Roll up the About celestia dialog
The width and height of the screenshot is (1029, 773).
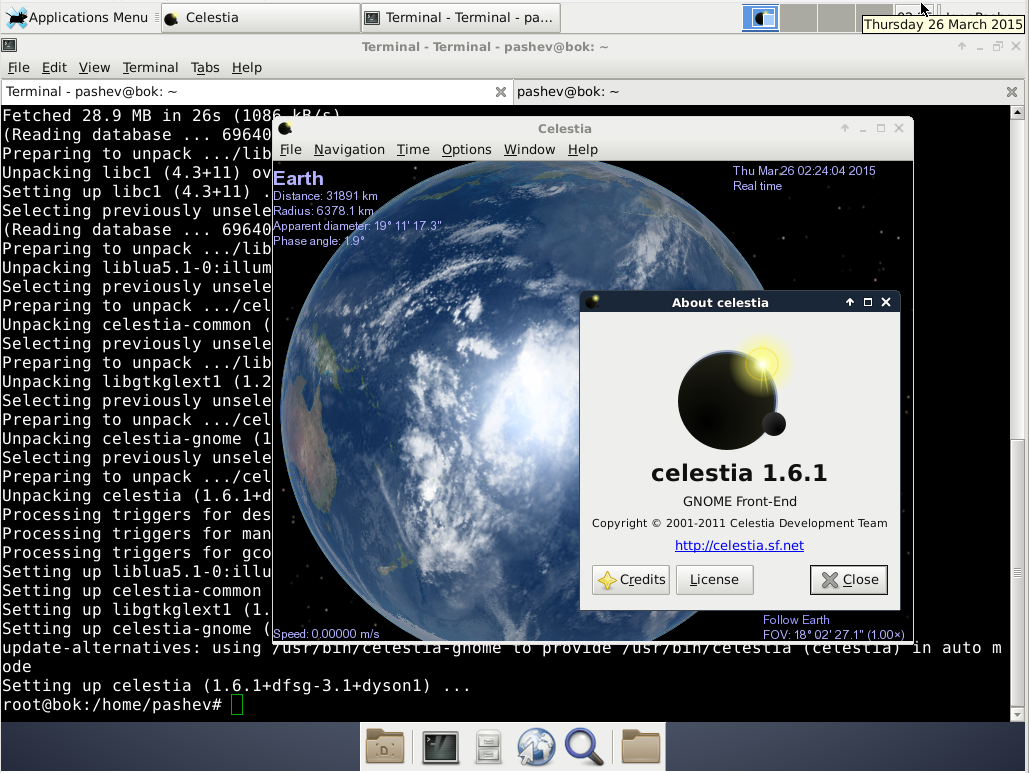click(x=850, y=302)
